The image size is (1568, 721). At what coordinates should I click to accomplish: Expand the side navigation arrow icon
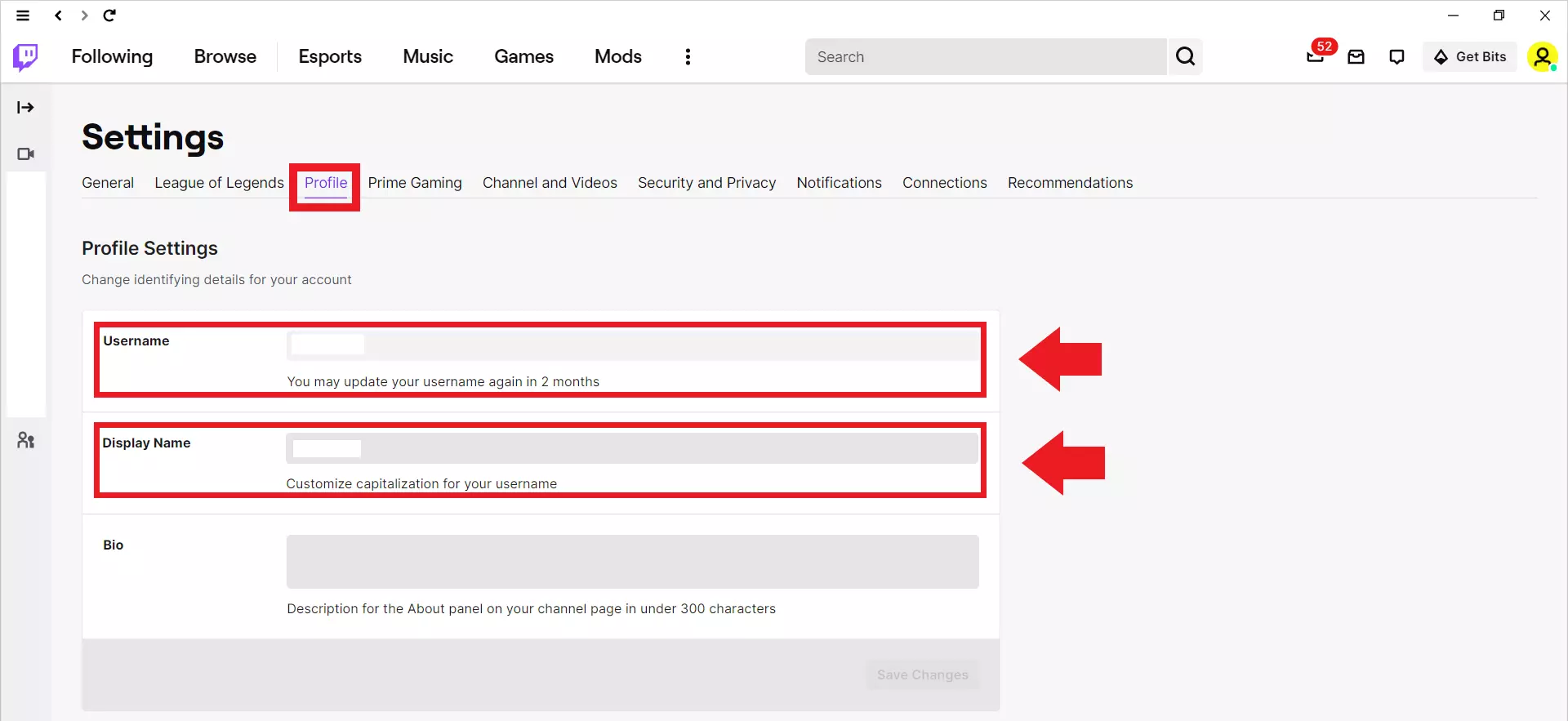25,107
